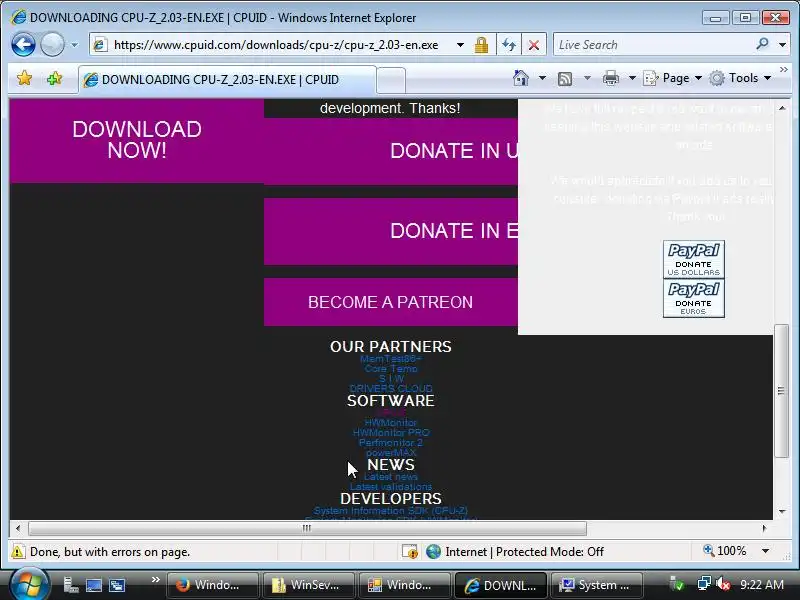Click the 100% zoom level button
The height and width of the screenshot is (600, 800).
(x=725, y=551)
